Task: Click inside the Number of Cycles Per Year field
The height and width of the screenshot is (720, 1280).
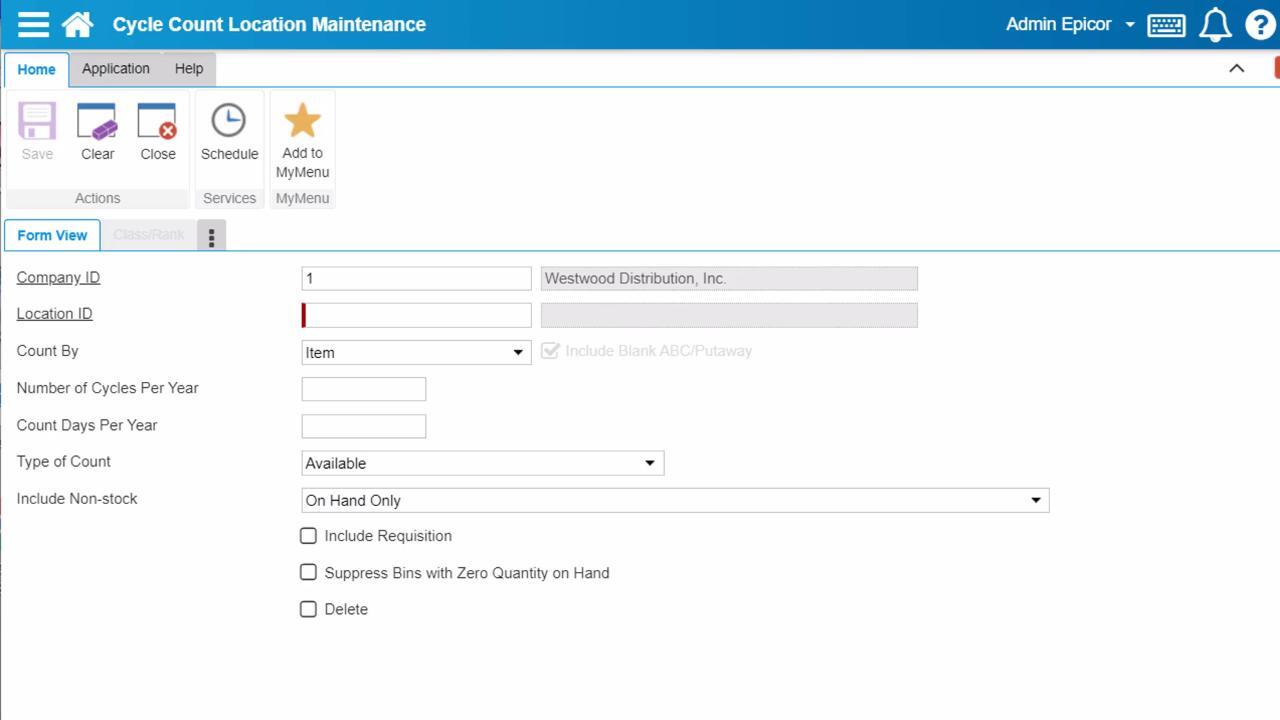Action: point(363,388)
